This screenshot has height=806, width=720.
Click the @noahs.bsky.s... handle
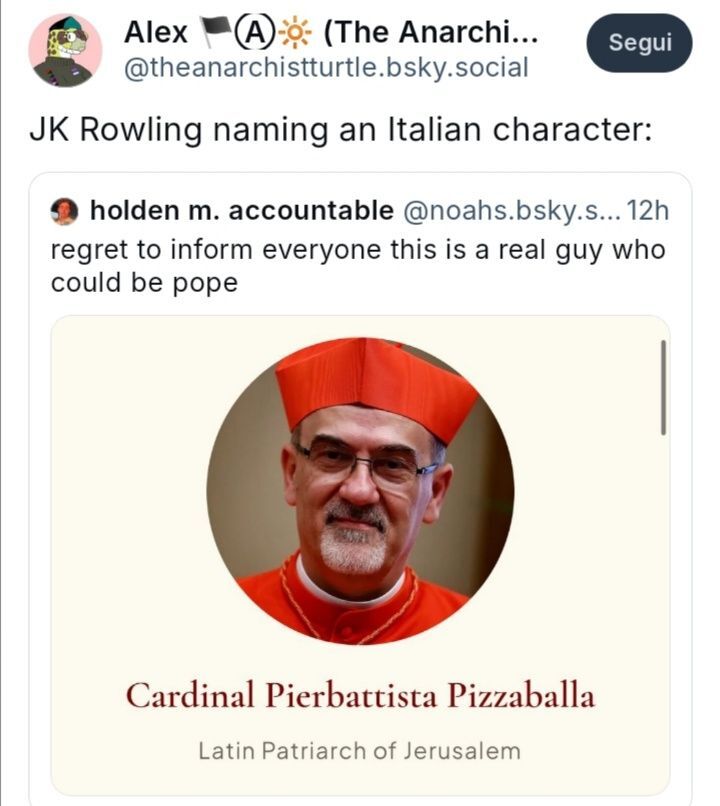click(x=508, y=211)
